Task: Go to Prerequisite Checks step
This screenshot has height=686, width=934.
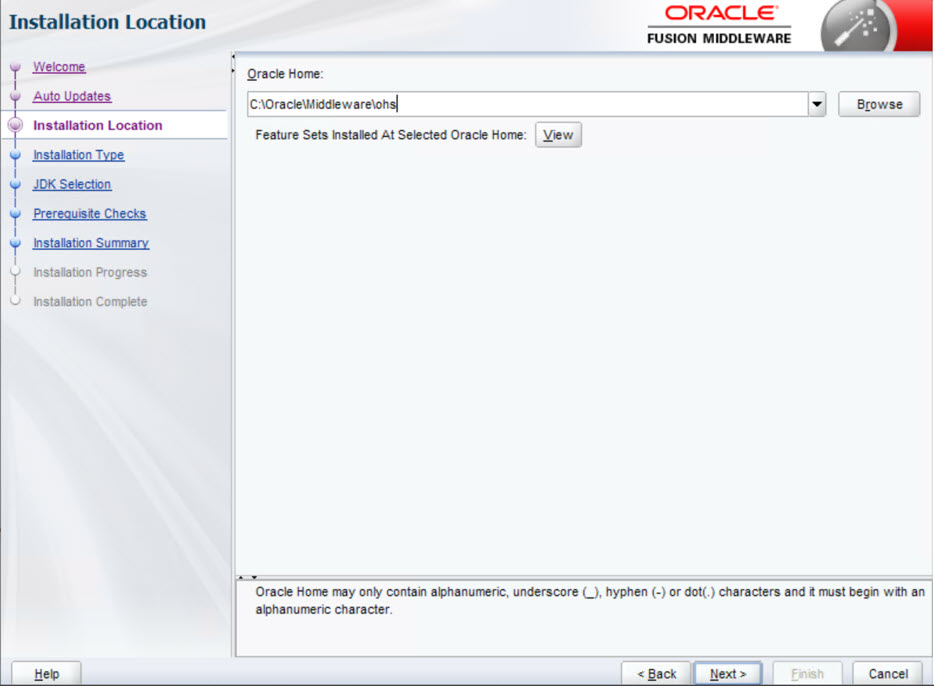Action: pyautogui.click(x=89, y=214)
